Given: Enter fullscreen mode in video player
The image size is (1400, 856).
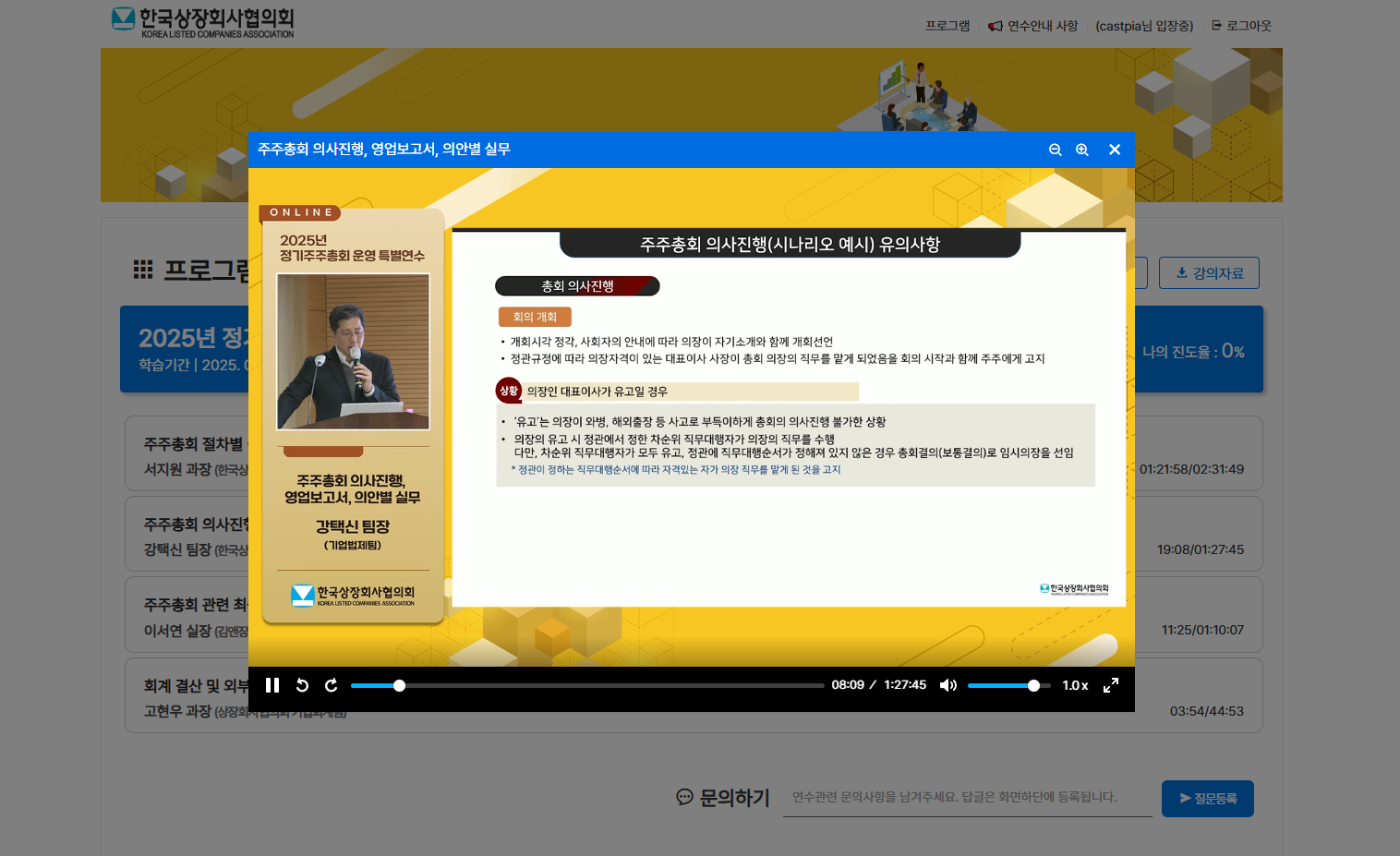Looking at the screenshot, I should 1111,685.
